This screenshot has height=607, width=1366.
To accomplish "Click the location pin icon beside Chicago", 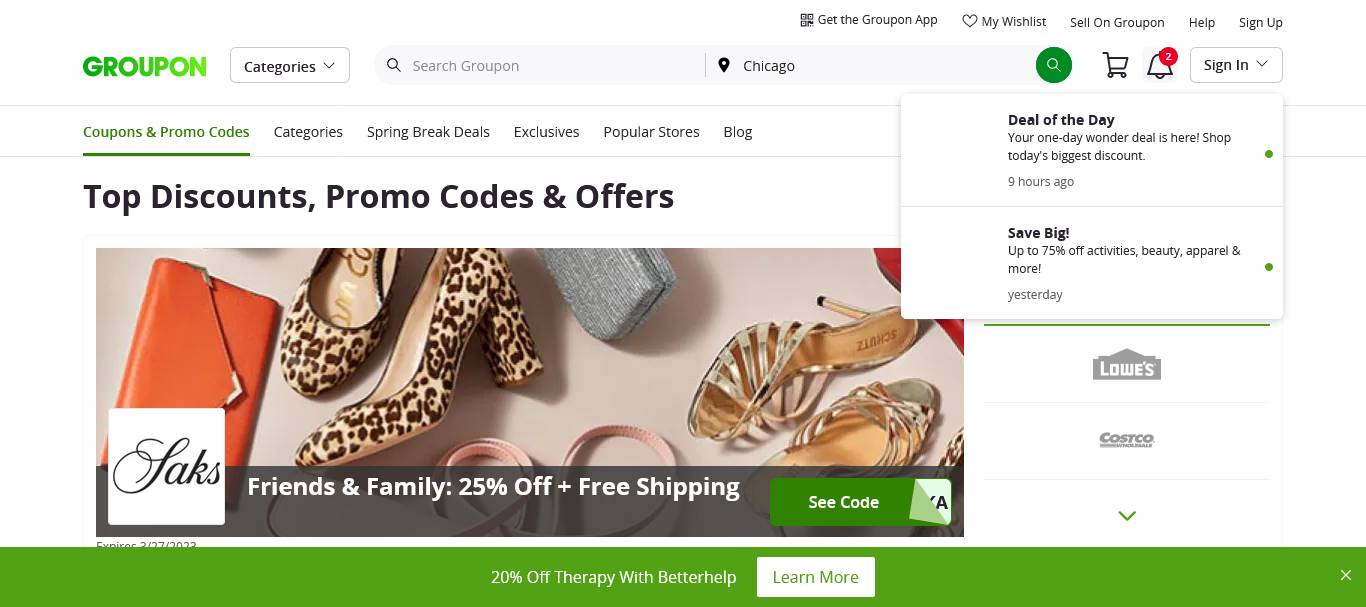I will pos(725,65).
